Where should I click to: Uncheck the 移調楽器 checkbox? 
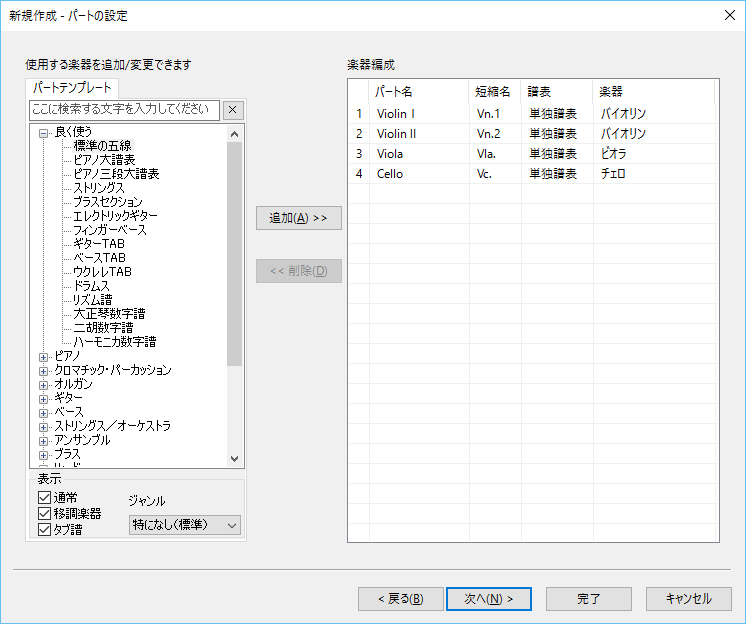pyautogui.click(x=44, y=514)
